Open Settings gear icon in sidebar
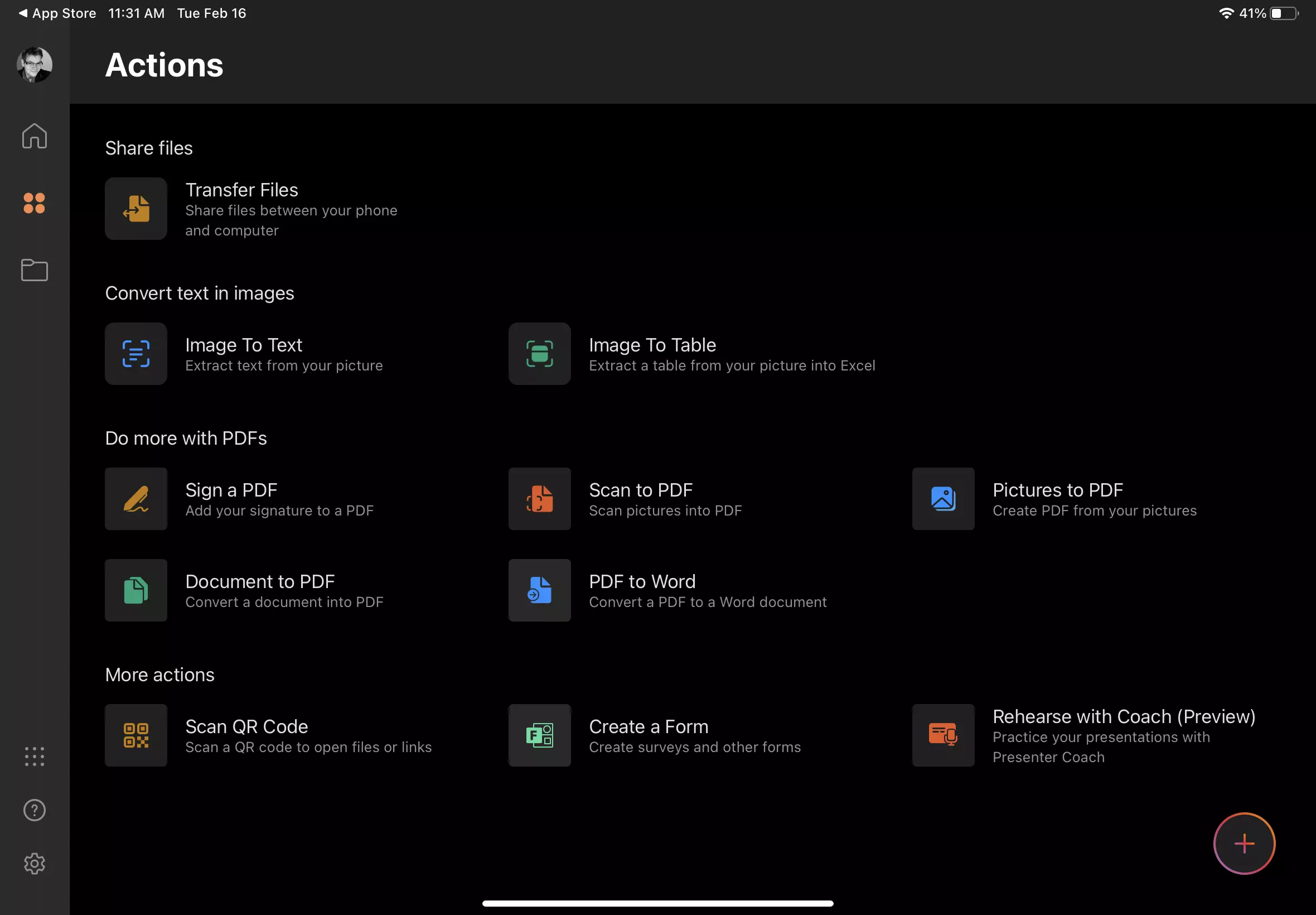This screenshot has height=915, width=1316. (x=35, y=864)
